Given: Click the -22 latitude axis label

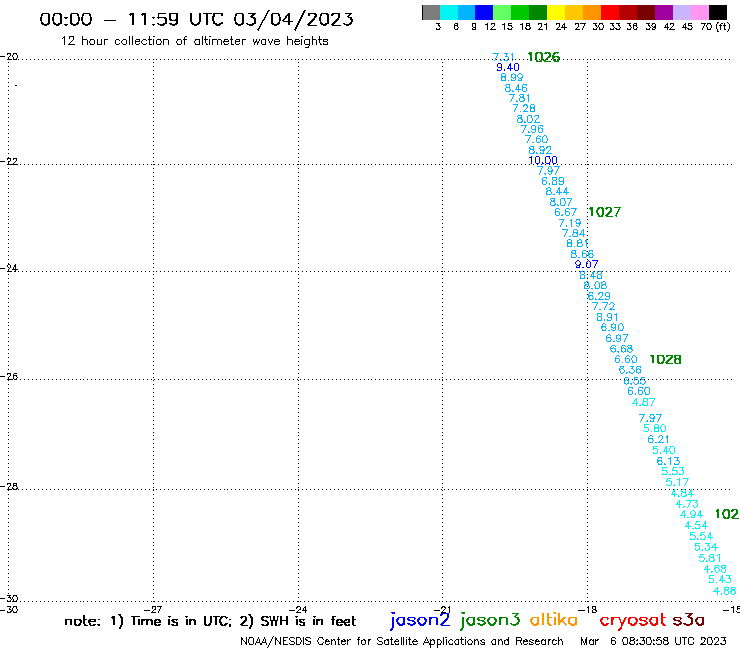Looking at the screenshot, I should (9, 161).
